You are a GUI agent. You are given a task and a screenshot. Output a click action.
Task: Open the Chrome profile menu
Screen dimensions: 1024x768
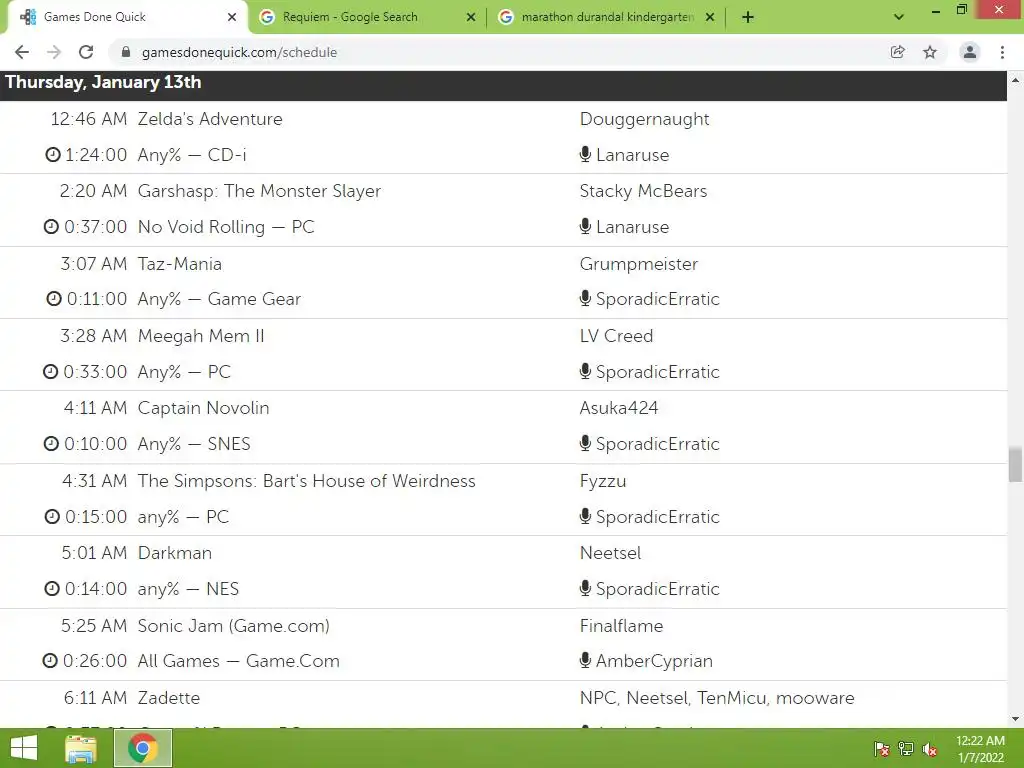pos(970,52)
